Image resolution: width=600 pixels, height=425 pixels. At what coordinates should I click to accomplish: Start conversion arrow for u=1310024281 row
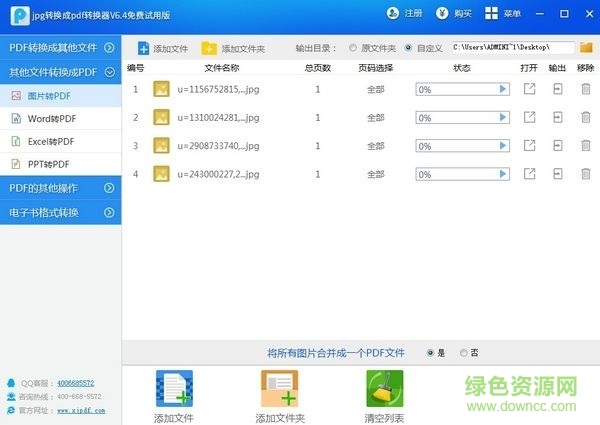503,117
